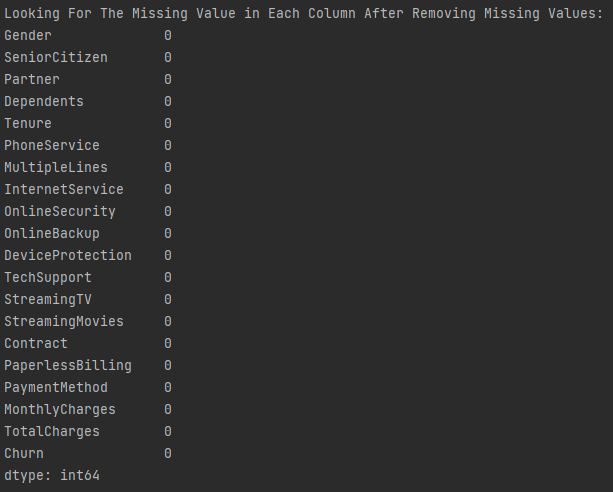Click the SeniorCitizen row label

56,57
